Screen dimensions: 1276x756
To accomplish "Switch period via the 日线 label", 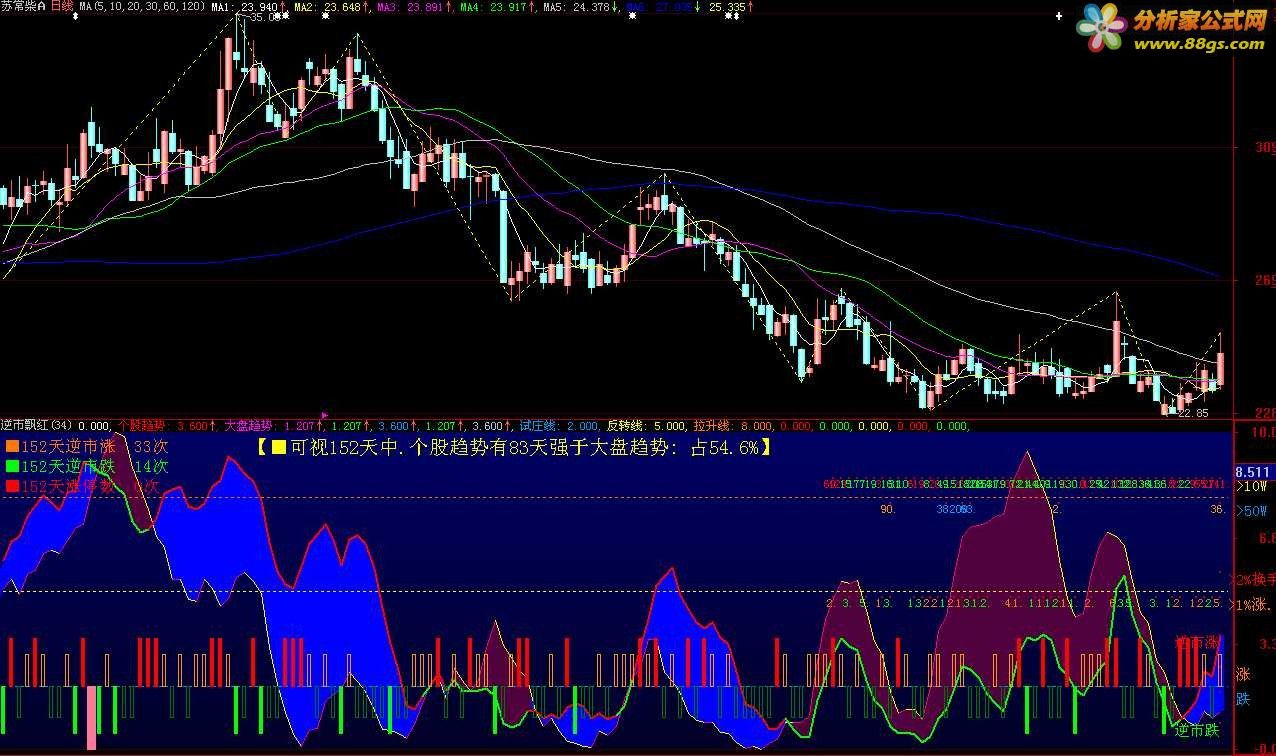I will pos(61,6).
